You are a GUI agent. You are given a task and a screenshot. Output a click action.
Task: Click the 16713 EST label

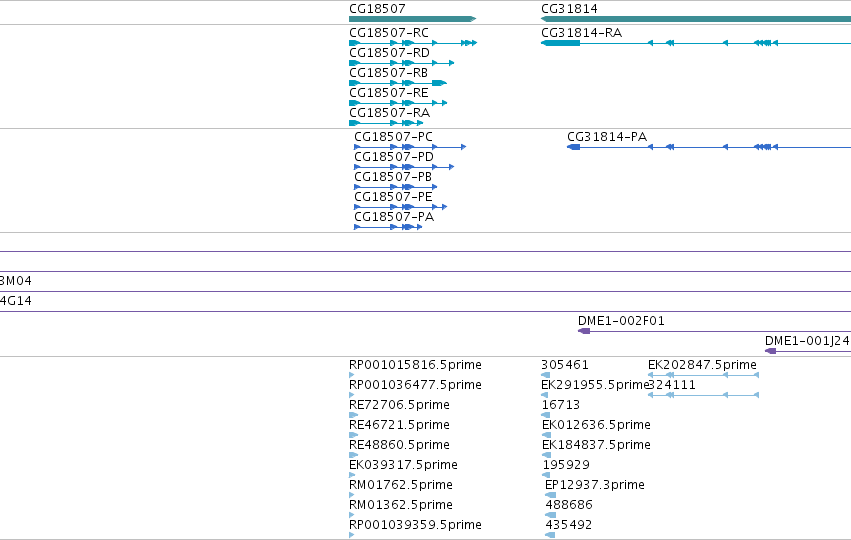coord(561,405)
